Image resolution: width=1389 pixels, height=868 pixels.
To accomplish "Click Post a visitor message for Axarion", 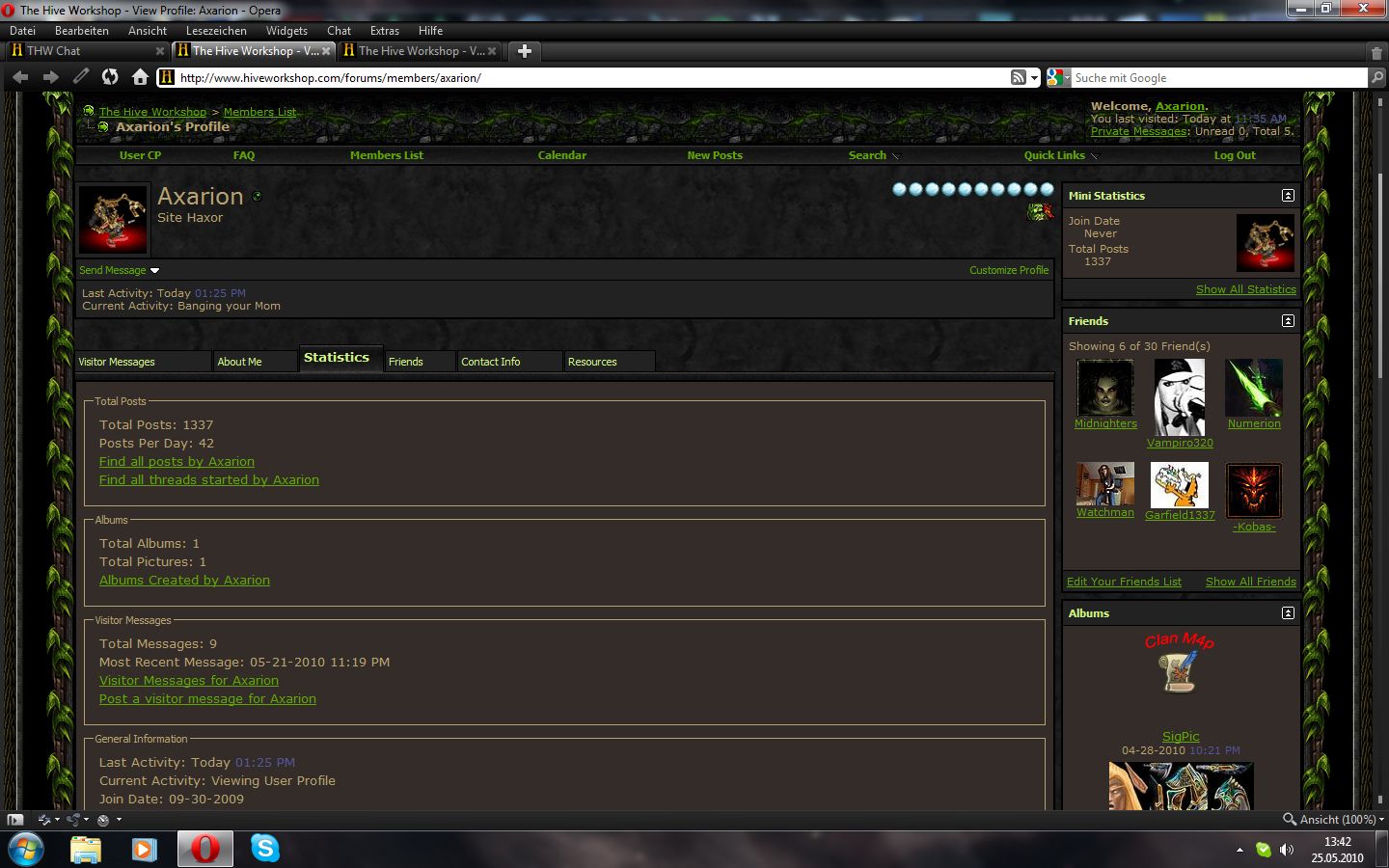I will point(207,699).
